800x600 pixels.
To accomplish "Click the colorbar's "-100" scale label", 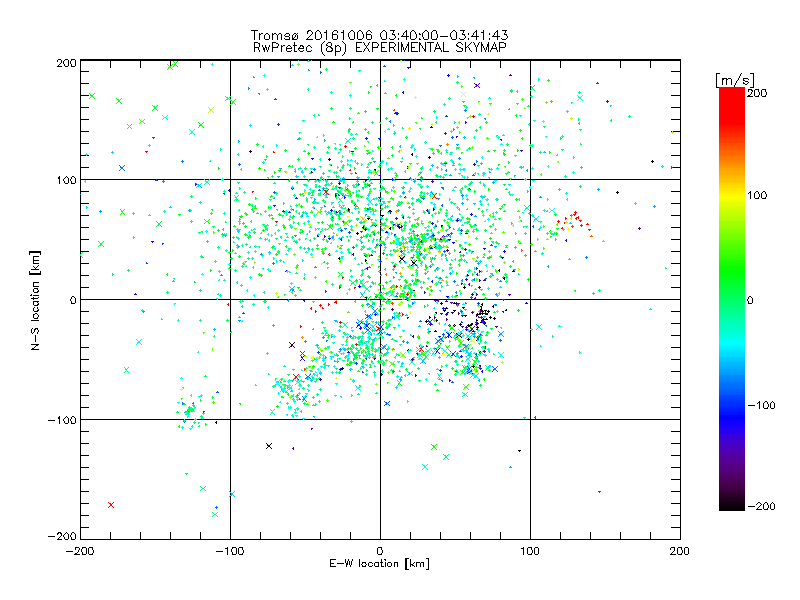I will [x=761, y=406].
